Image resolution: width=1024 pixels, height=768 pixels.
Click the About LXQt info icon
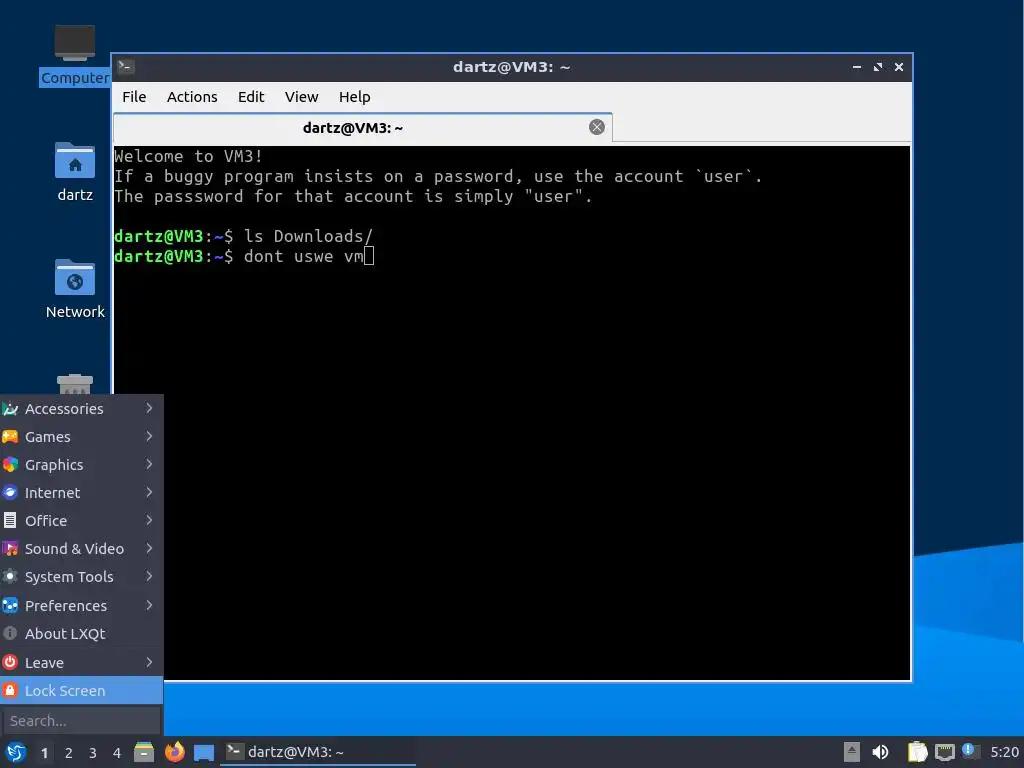point(10,634)
